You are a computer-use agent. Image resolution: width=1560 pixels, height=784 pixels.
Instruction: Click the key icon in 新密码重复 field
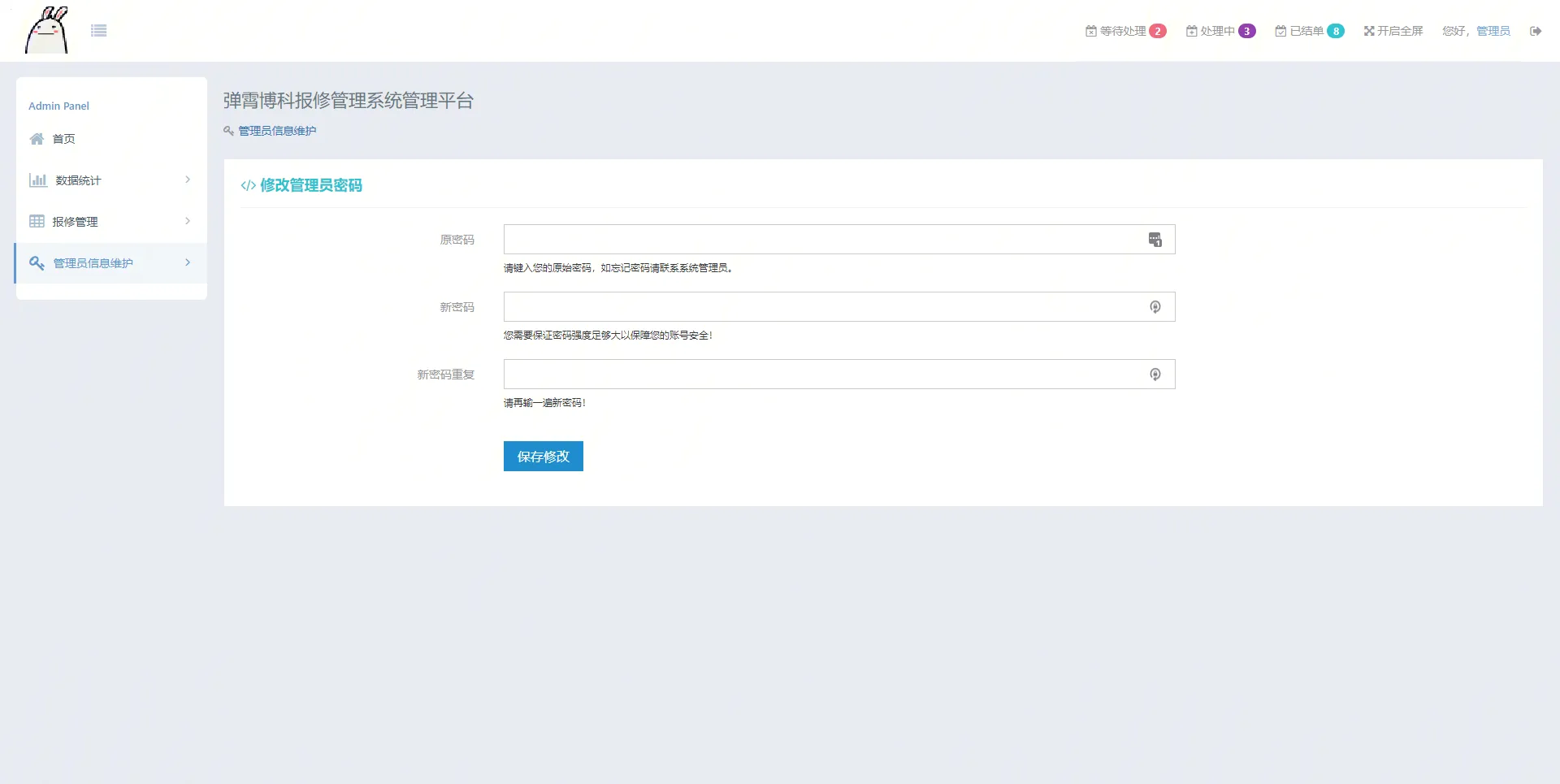tap(1155, 375)
